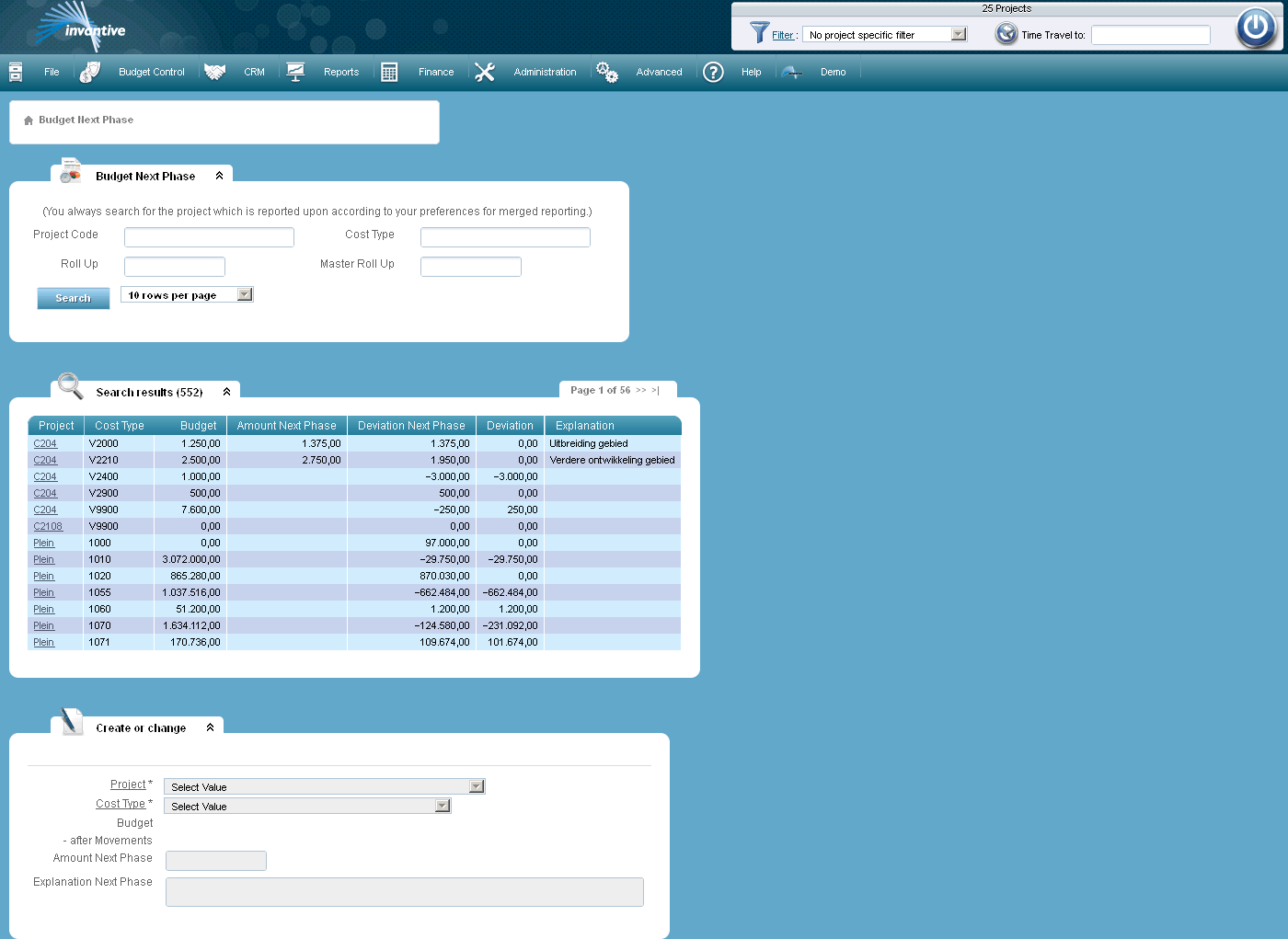This screenshot has width=1288, height=939.
Task: Go to the next results page
Action: click(x=641, y=390)
